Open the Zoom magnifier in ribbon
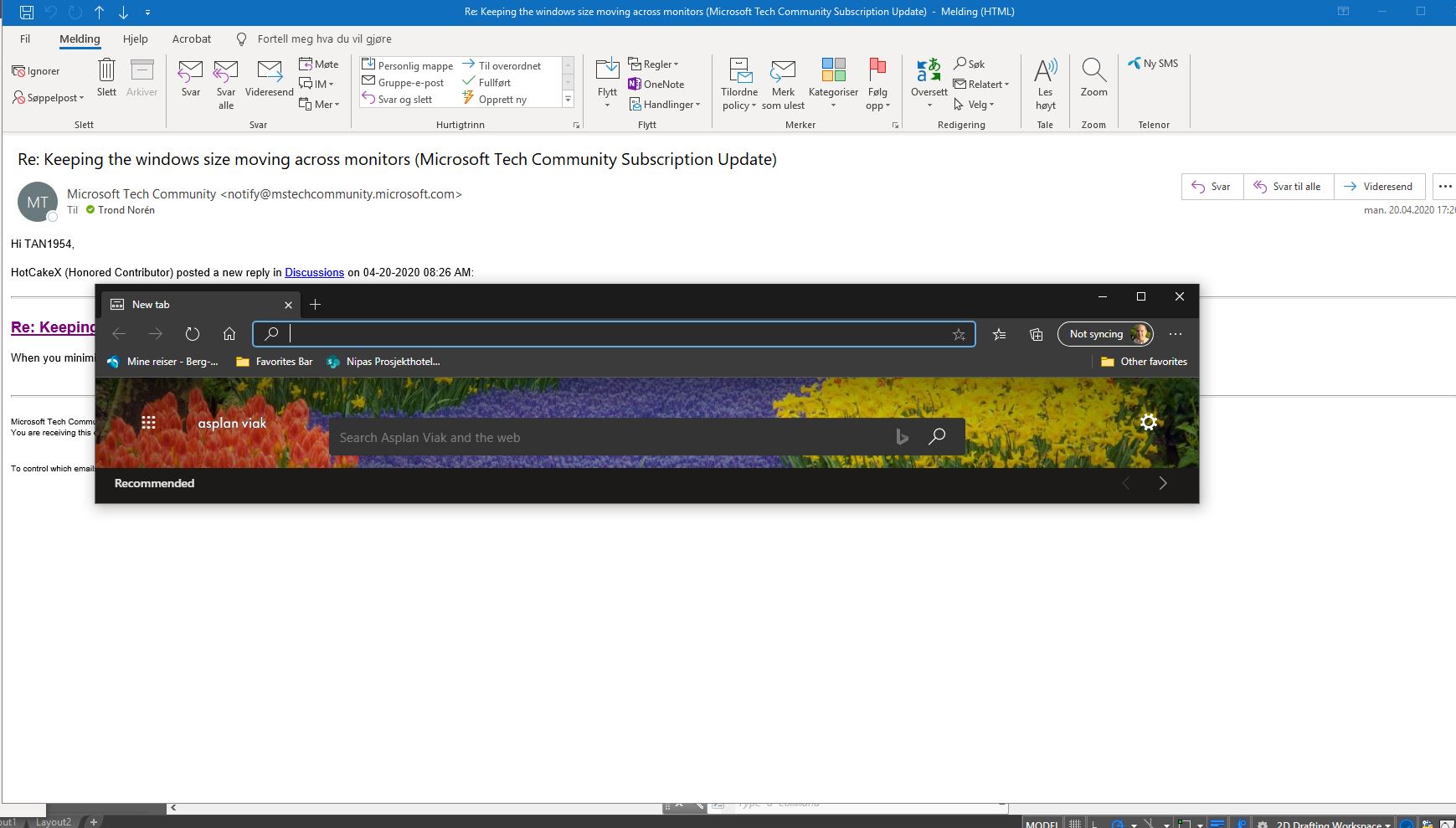Viewport: 1456px width, 828px height. coord(1093,78)
